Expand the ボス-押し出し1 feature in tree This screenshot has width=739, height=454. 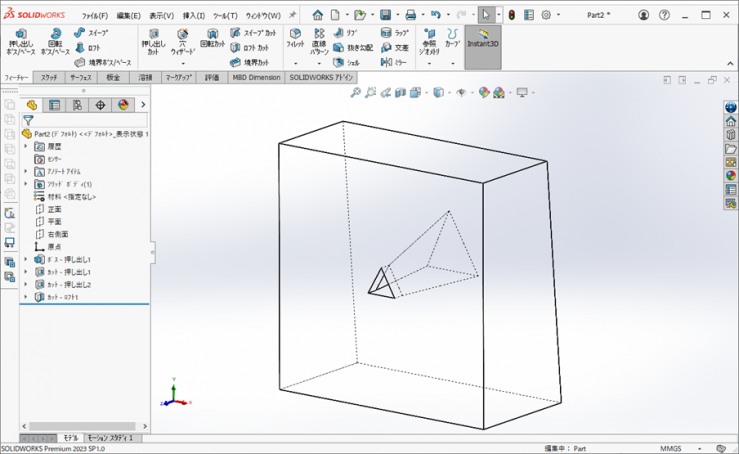[26, 260]
